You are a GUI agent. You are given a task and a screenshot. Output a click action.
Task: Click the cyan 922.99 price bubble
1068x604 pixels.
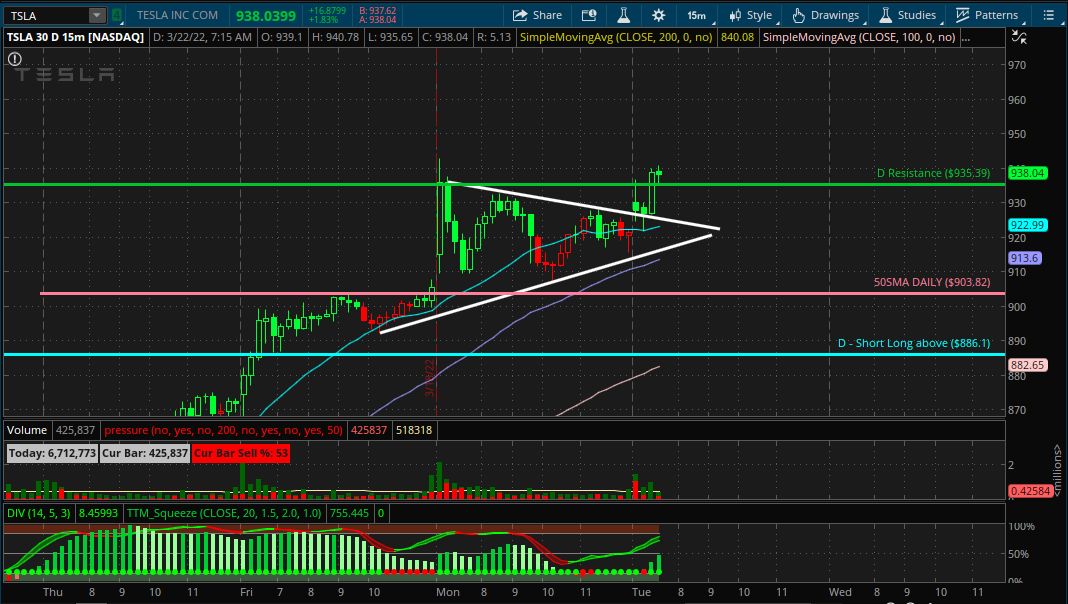(1027, 225)
